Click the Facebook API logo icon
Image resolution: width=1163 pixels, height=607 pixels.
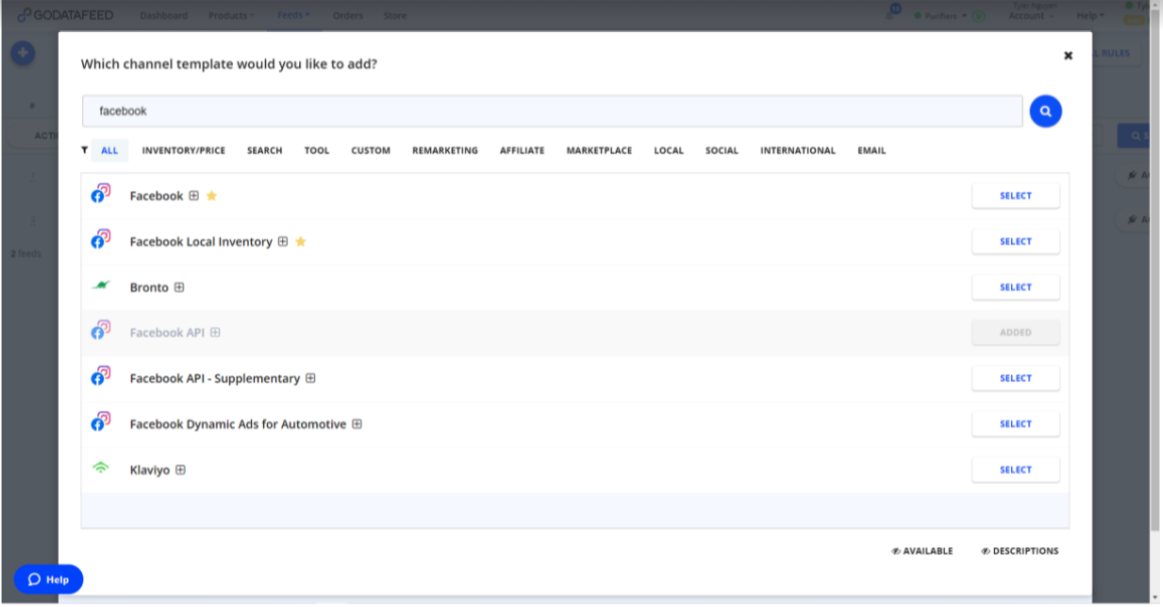coord(101,330)
